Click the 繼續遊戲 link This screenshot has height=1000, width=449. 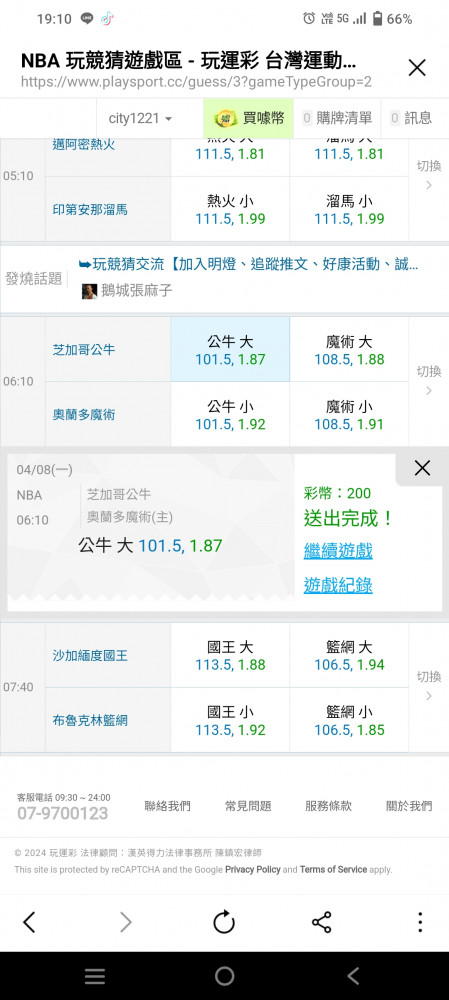[x=338, y=551]
